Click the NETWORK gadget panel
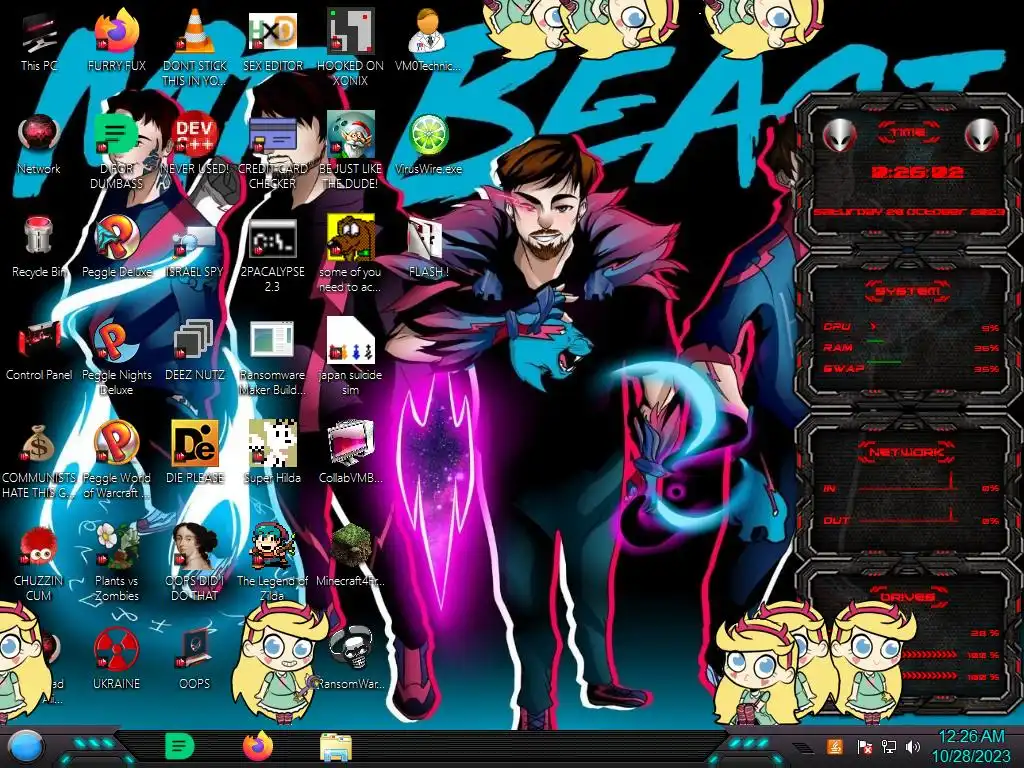The height and width of the screenshot is (768, 1024). coord(908,485)
